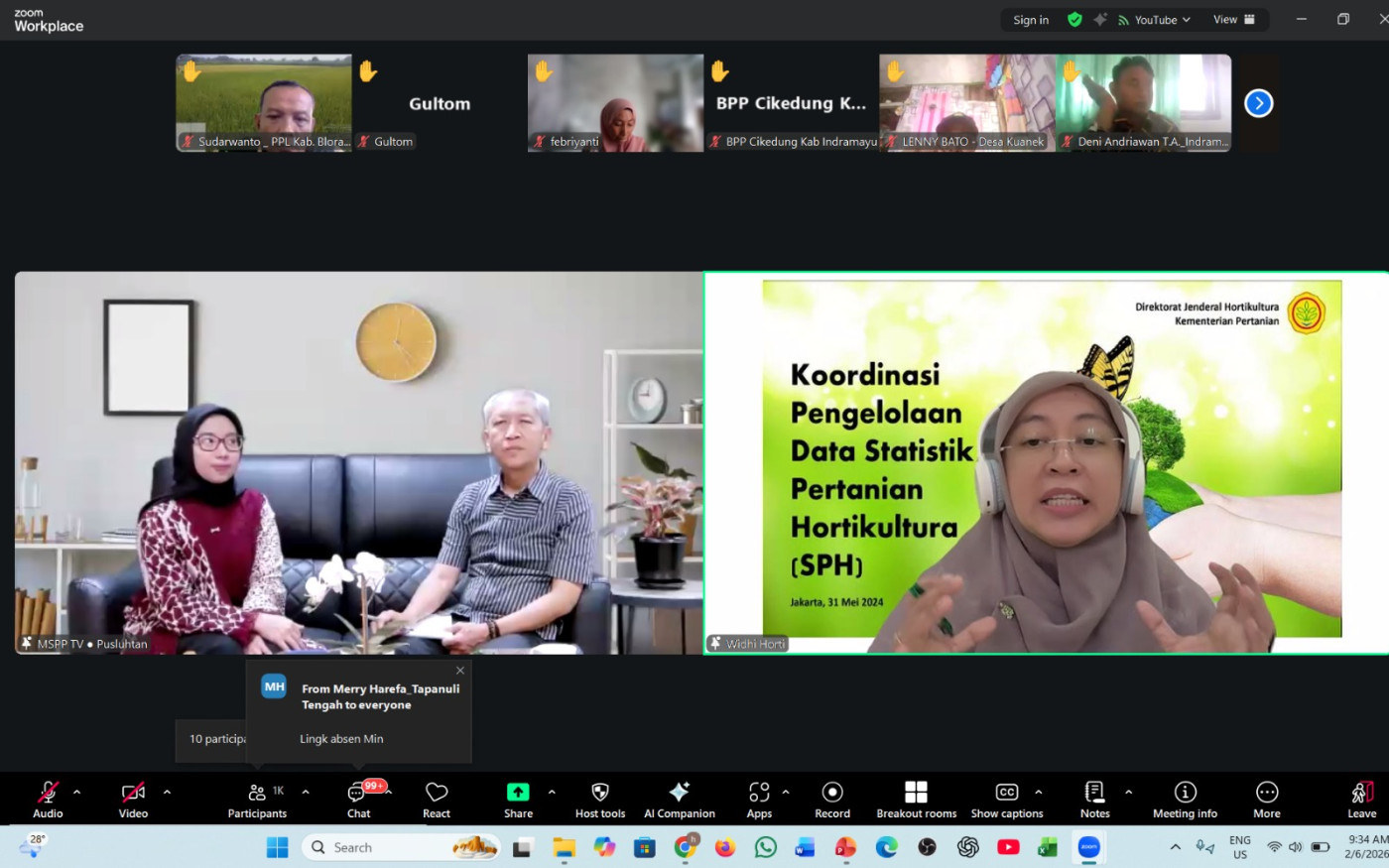Image resolution: width=1389 pixels, height=868 pixels.
Task: Click the Share screen icon
Action: click(518, 799)
